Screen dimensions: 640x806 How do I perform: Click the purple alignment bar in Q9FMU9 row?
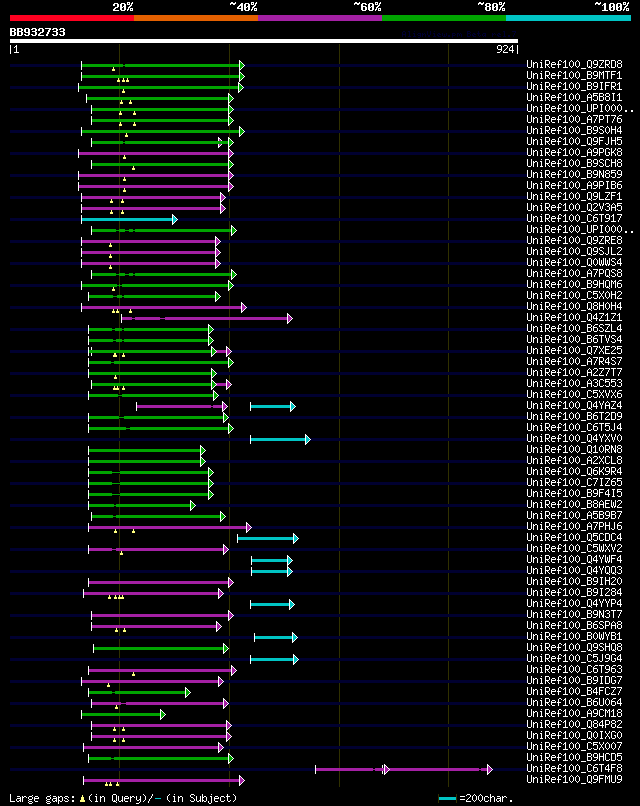pyautogui.click(x=164, y=780)
